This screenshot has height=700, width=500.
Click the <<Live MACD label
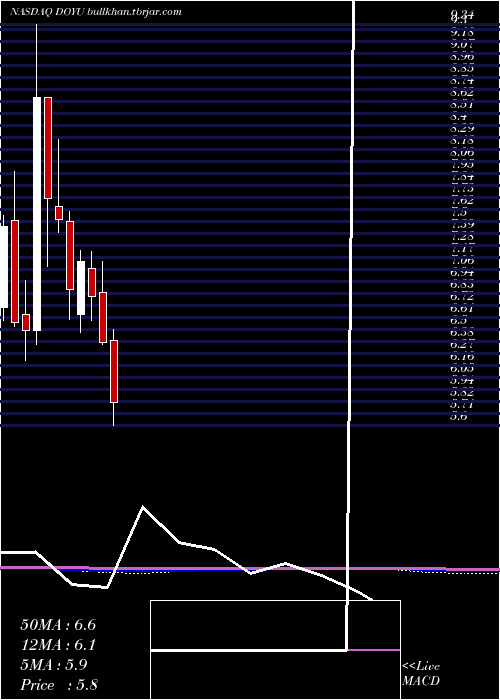click(421, 674)
